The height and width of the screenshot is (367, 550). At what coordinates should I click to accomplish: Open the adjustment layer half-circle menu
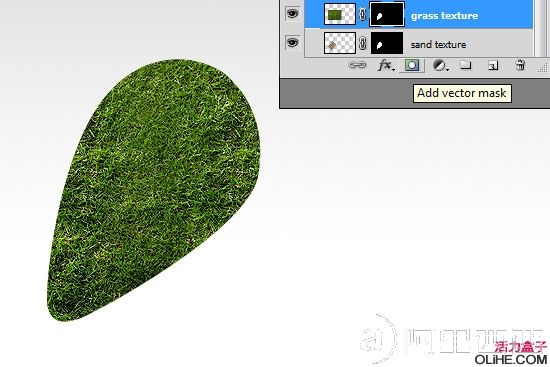[441, 65]
